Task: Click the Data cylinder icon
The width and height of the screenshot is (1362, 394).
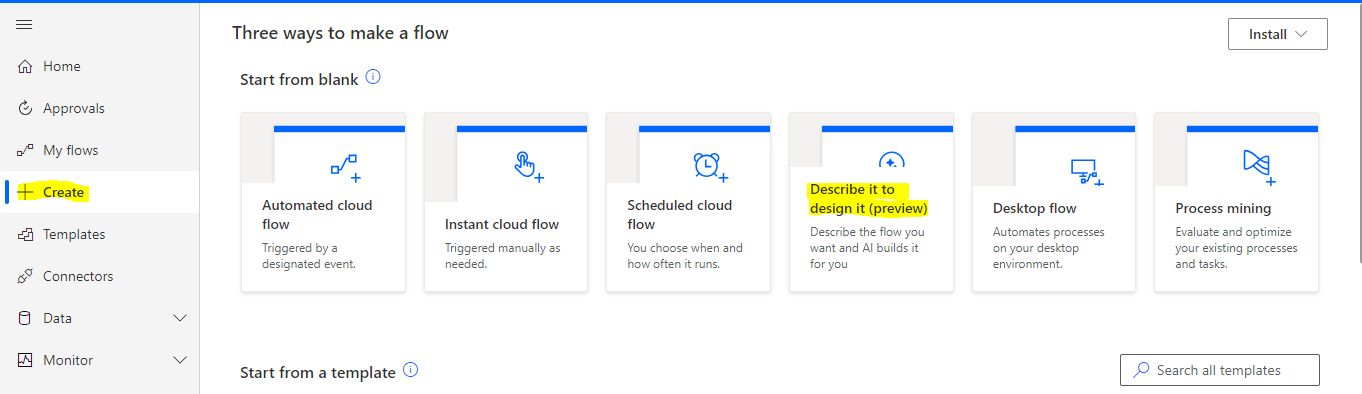Action: [26, 318]
